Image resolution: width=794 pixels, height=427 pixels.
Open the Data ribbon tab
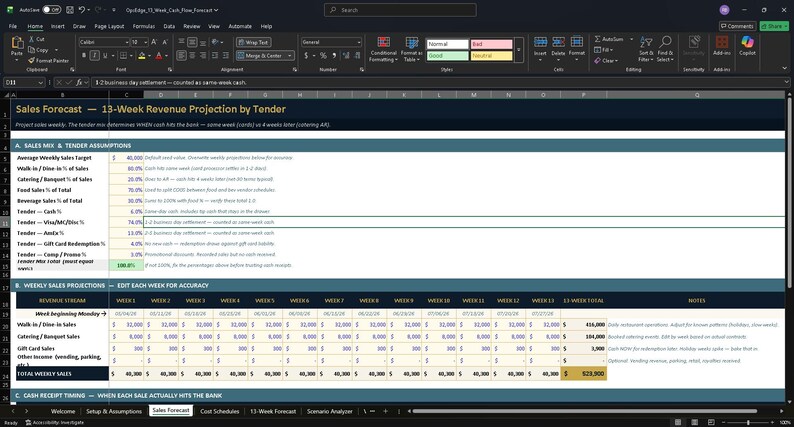[169, 26]
